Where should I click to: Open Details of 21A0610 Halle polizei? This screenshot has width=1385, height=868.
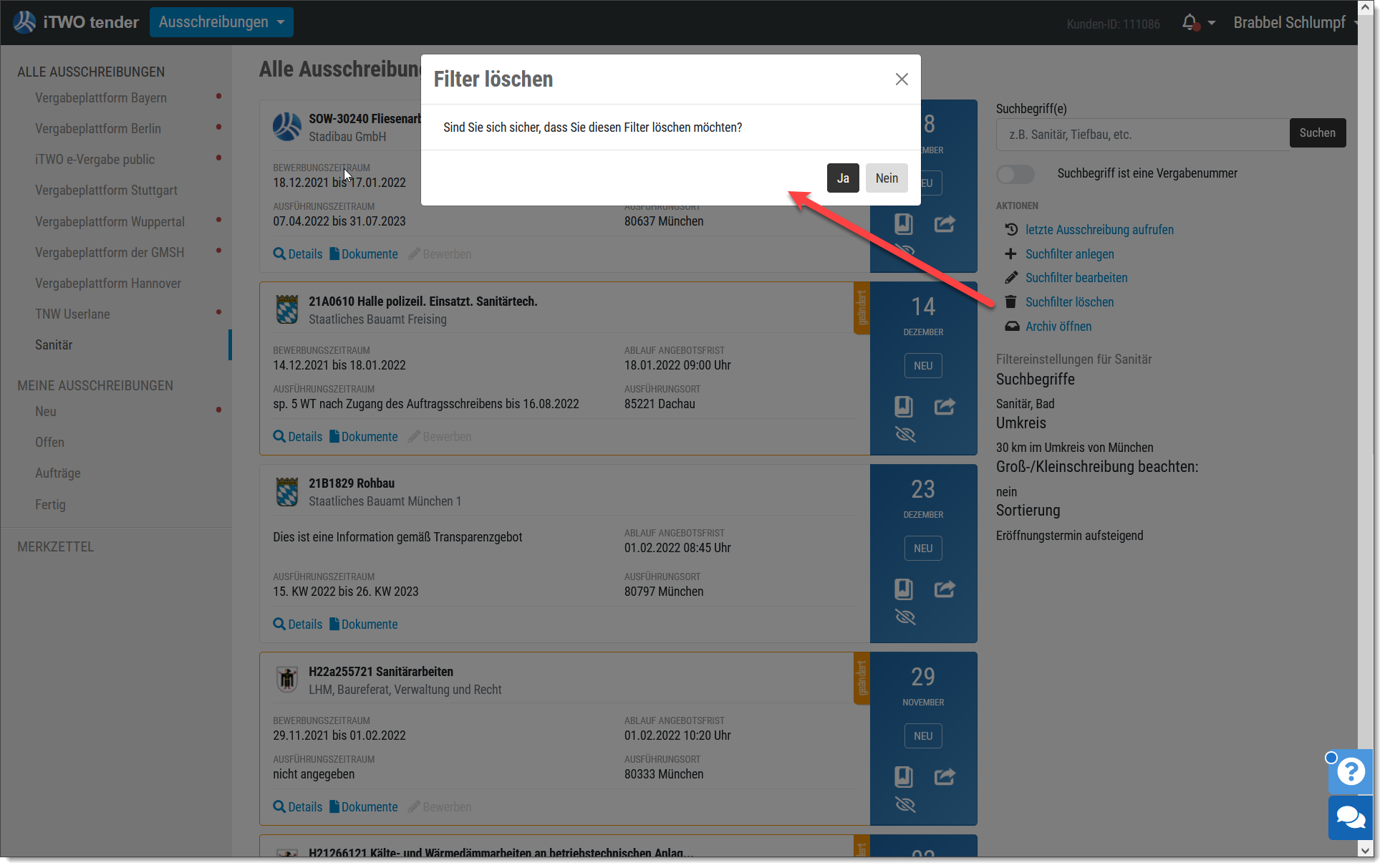pyautogui.click(x=298, y=437)
